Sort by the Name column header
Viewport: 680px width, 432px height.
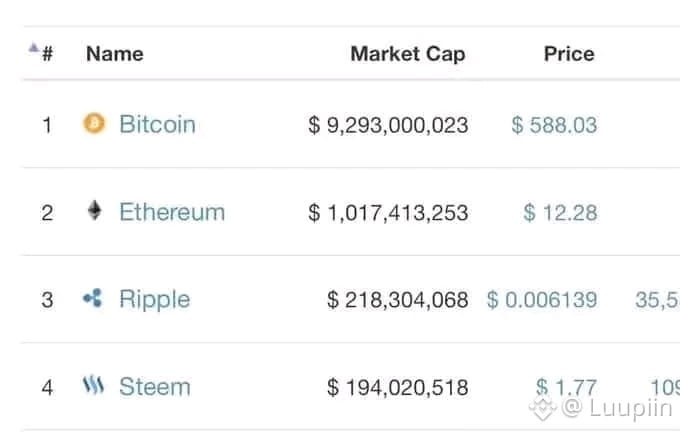coord(115,54)
